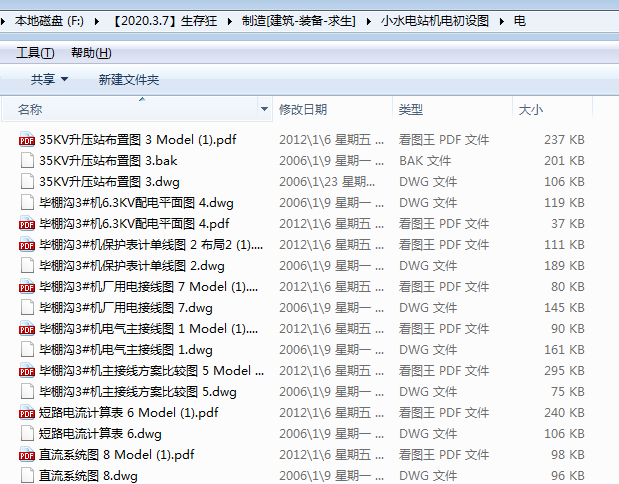
Task: Click file icon of 毕棚沟3#机6.3KV配电平面图 4.dwg
Action: 27,203
